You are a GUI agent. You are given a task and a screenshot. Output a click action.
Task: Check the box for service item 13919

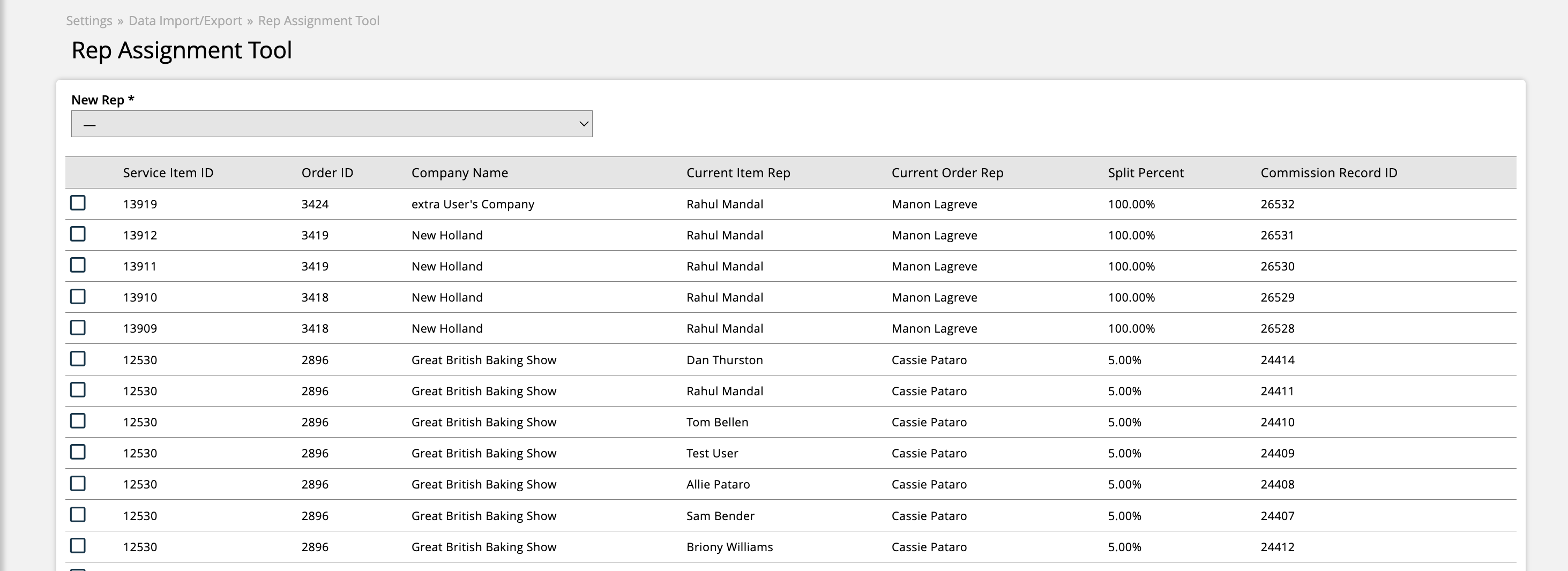tap(78, 202)
